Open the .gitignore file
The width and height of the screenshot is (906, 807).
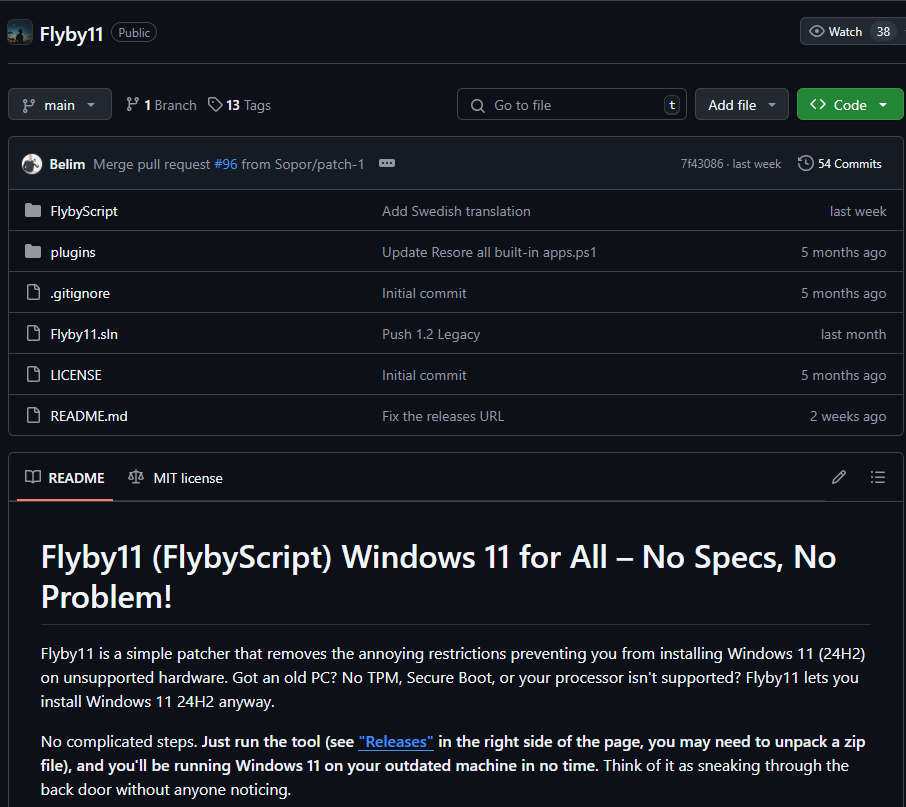click(80, 293)
